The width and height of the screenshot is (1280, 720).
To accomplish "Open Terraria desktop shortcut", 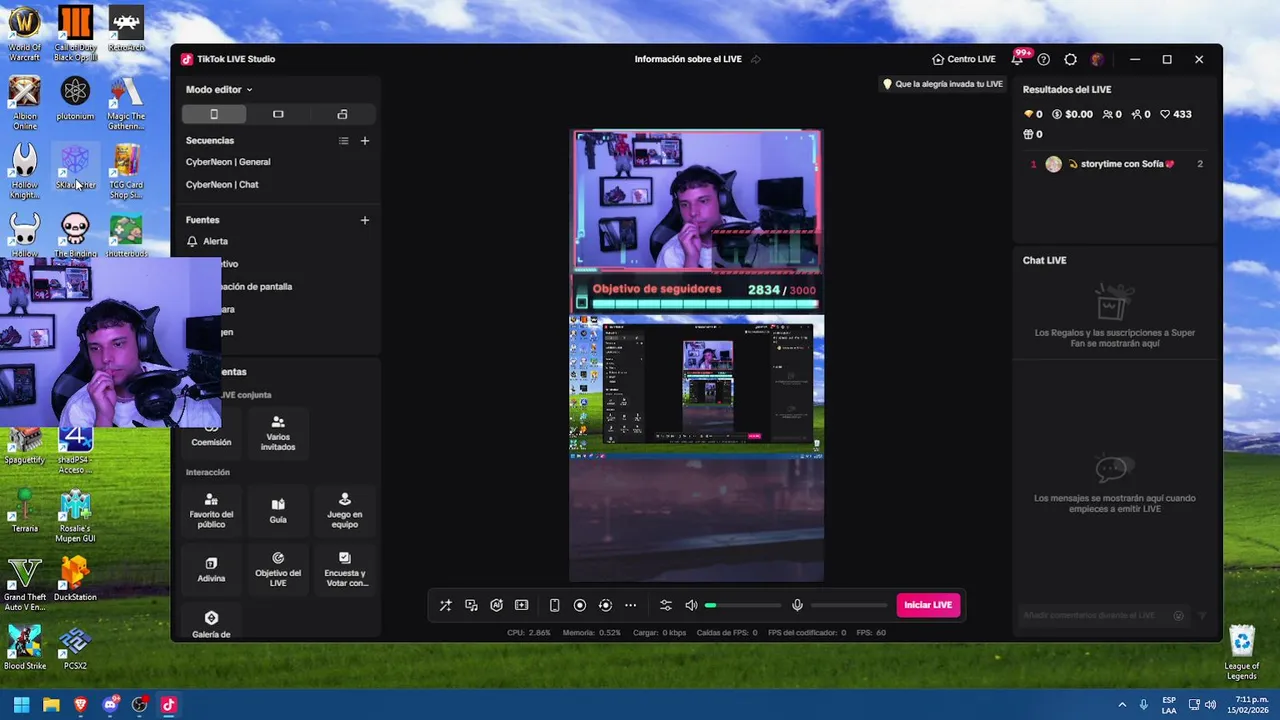I will 25,511.
